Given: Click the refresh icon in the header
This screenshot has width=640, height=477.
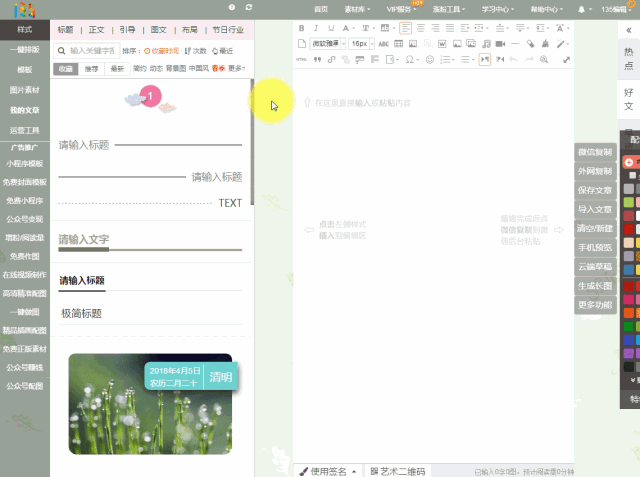Looking at the screenshot, I should (249, 7).
